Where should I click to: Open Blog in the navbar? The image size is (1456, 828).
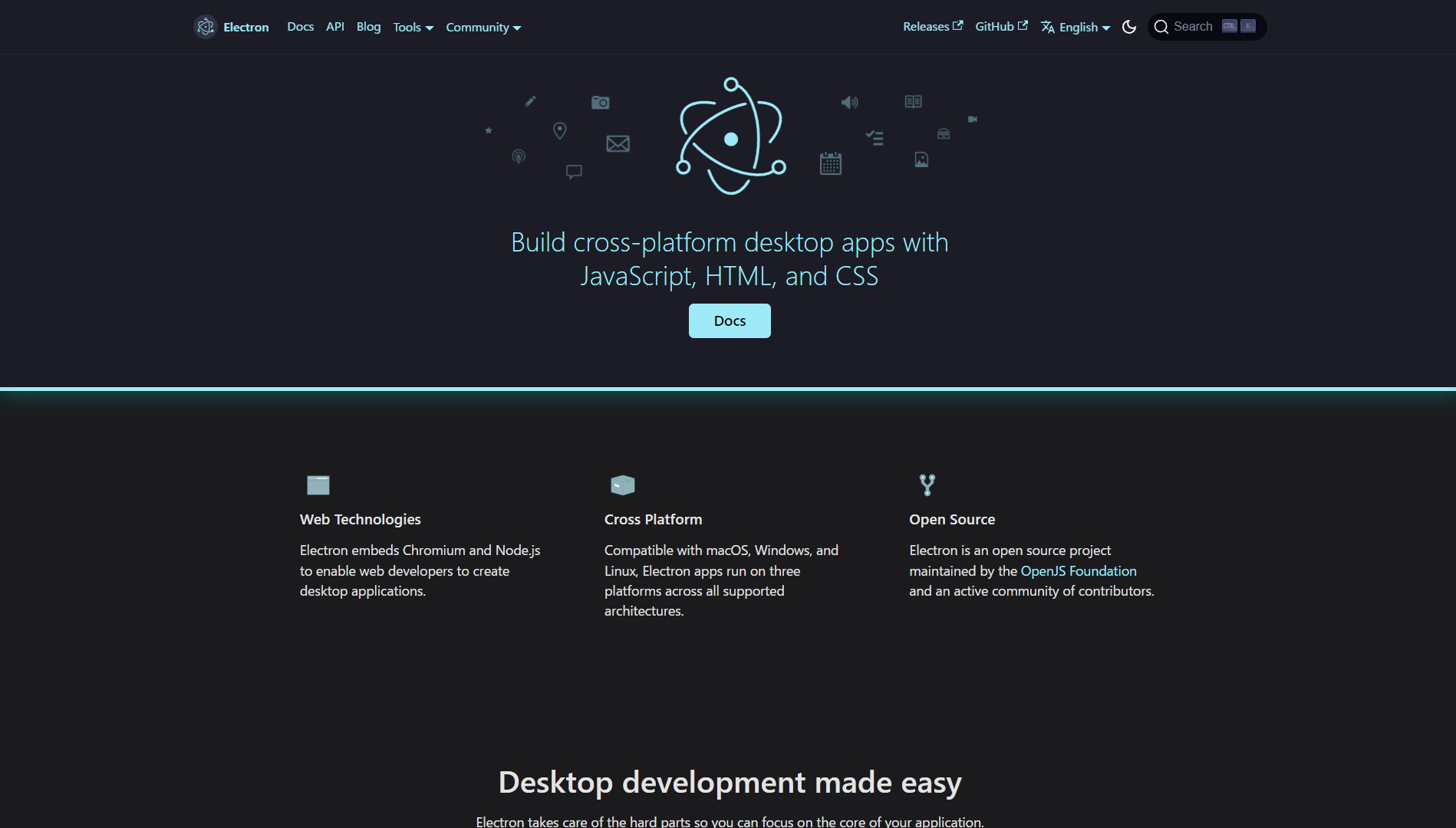(x=368, y=27)
